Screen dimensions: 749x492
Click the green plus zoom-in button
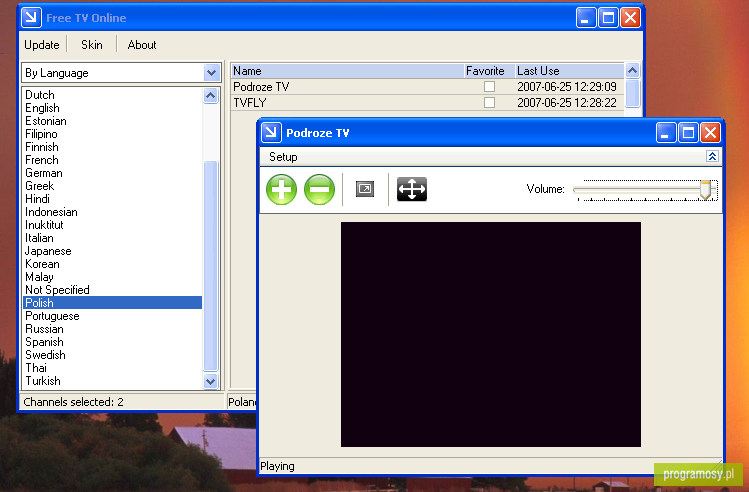(281, 189)
